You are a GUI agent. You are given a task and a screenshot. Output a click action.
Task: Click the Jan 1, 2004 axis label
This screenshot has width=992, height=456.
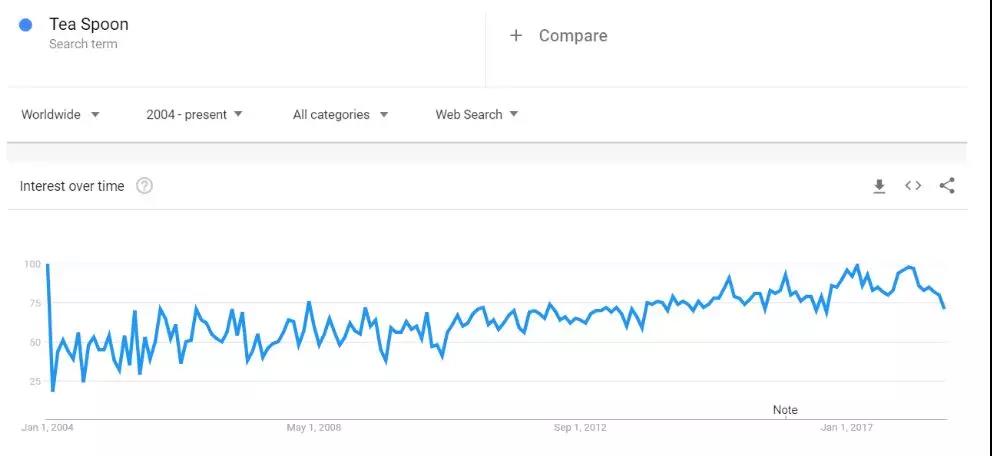48,428
